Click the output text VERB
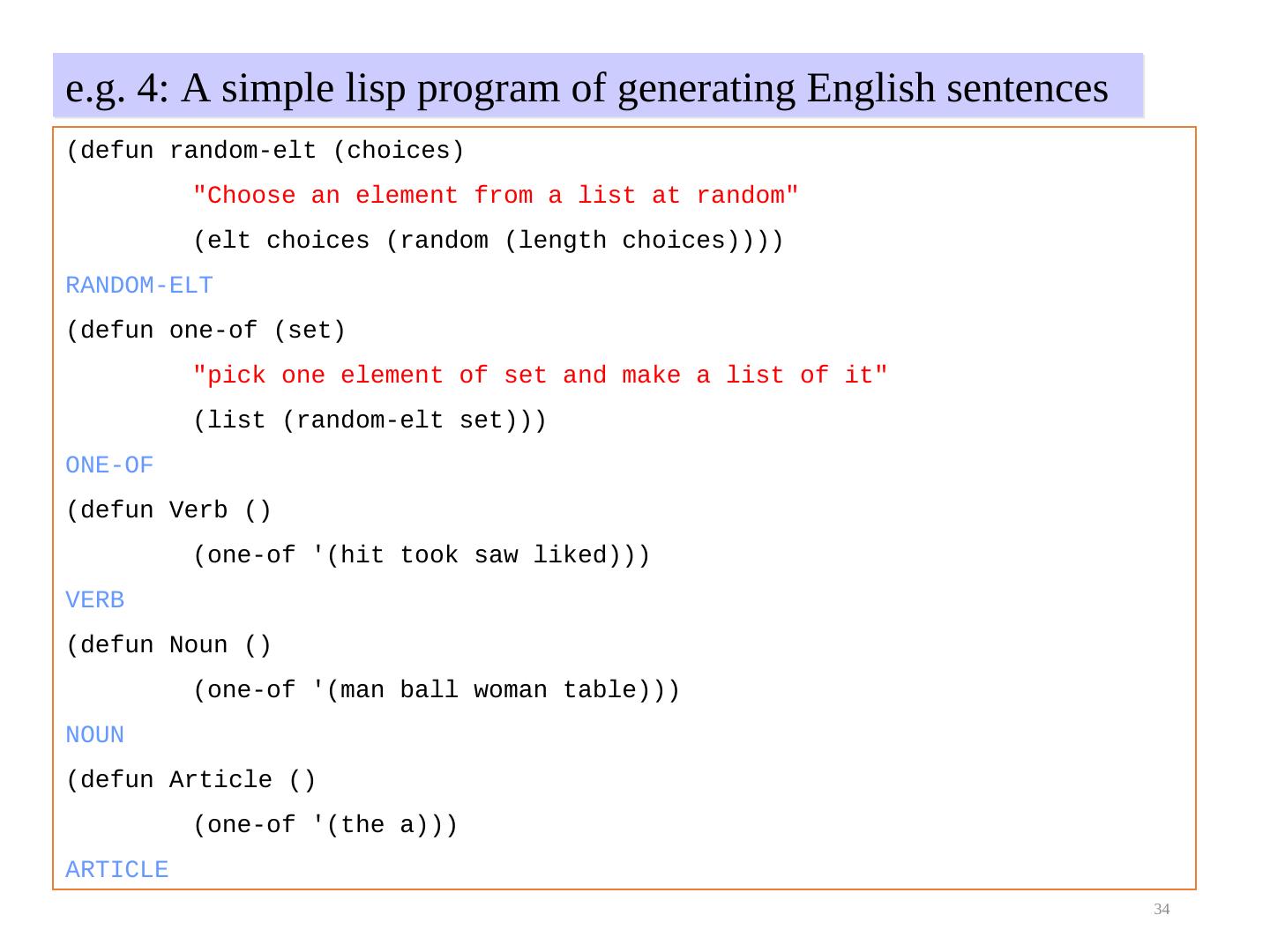 [95, 600]
